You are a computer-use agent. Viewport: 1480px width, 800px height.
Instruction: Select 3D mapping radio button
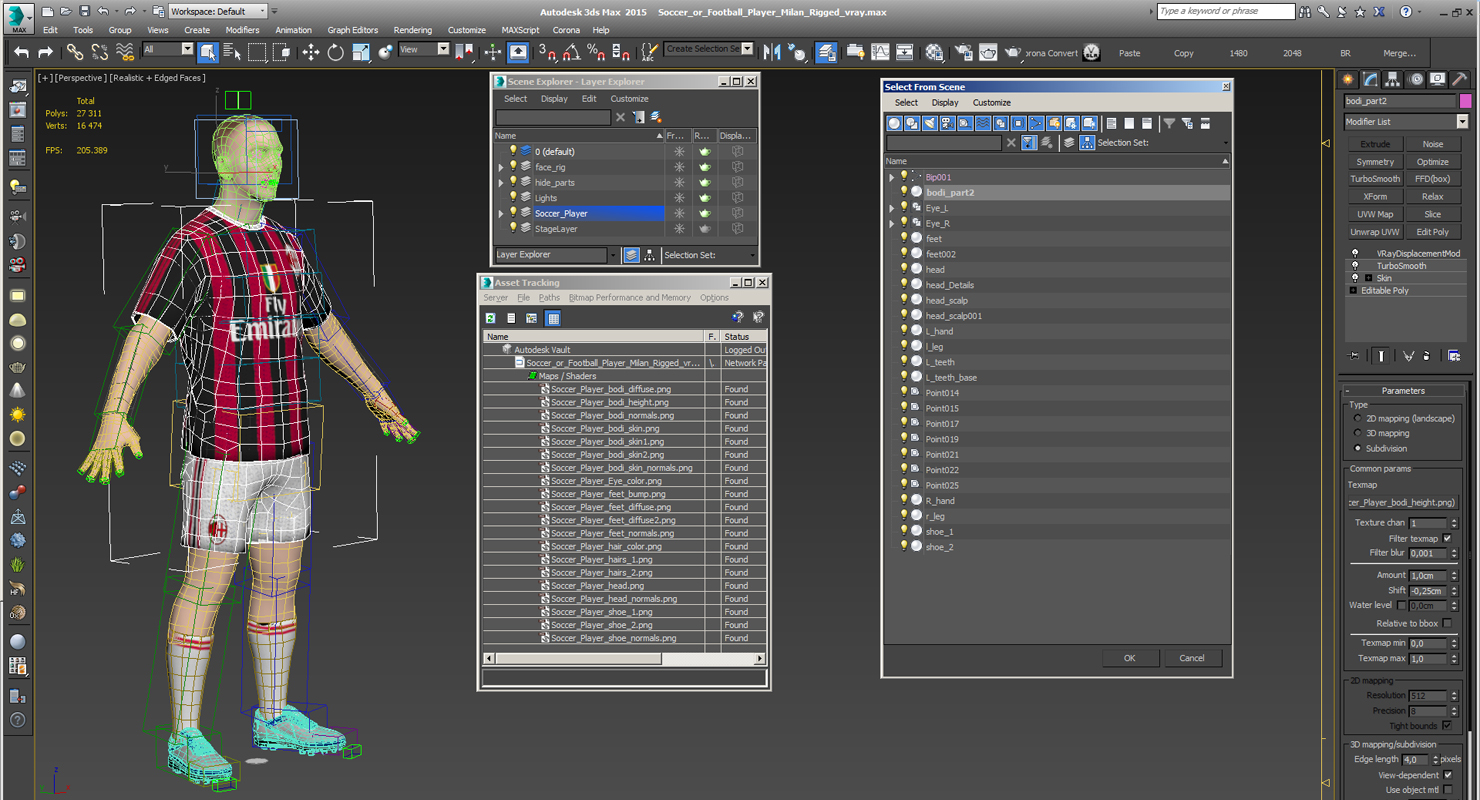[1358, 433]
